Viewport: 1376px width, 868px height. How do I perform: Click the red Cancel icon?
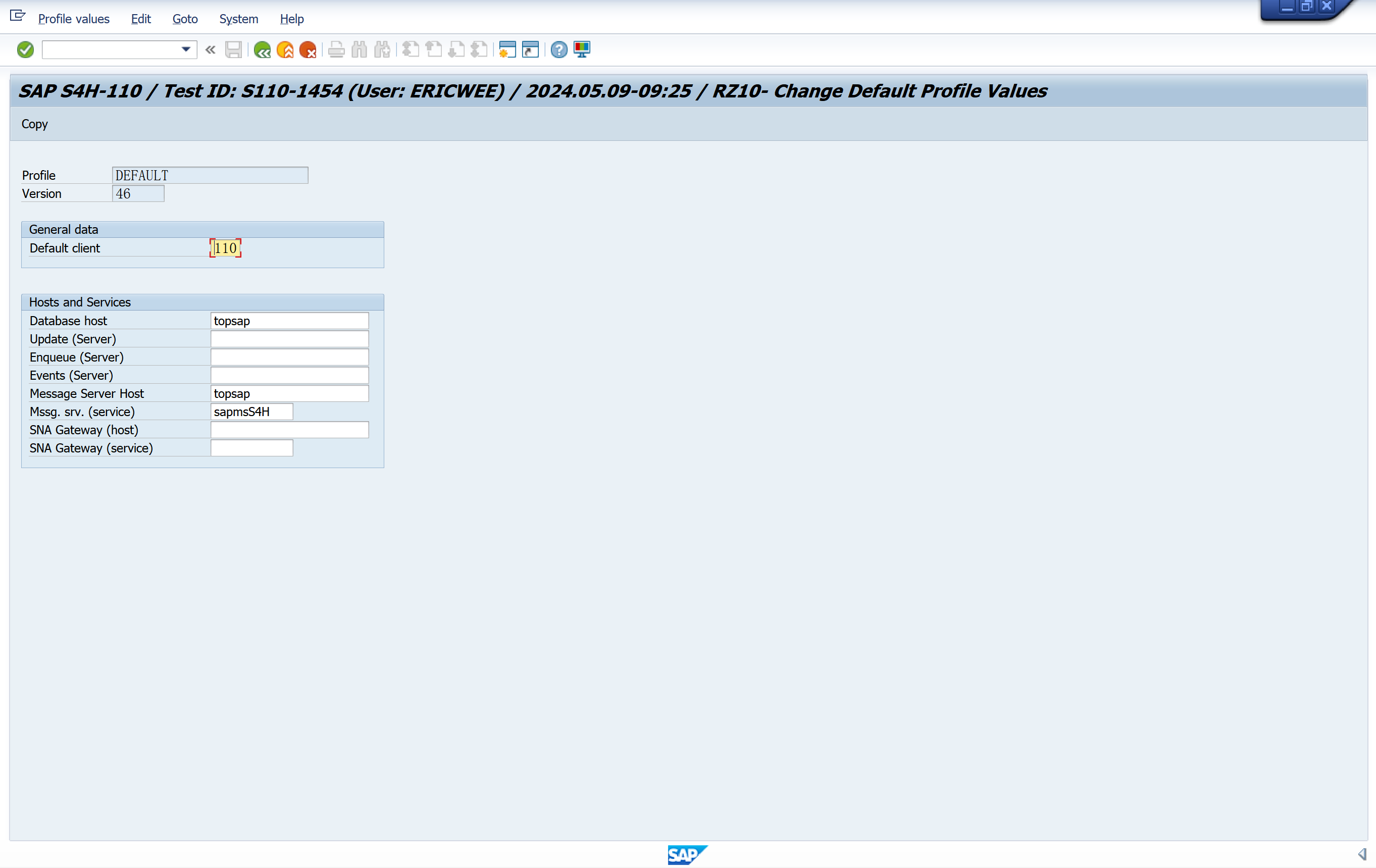[x=308, y=49]
